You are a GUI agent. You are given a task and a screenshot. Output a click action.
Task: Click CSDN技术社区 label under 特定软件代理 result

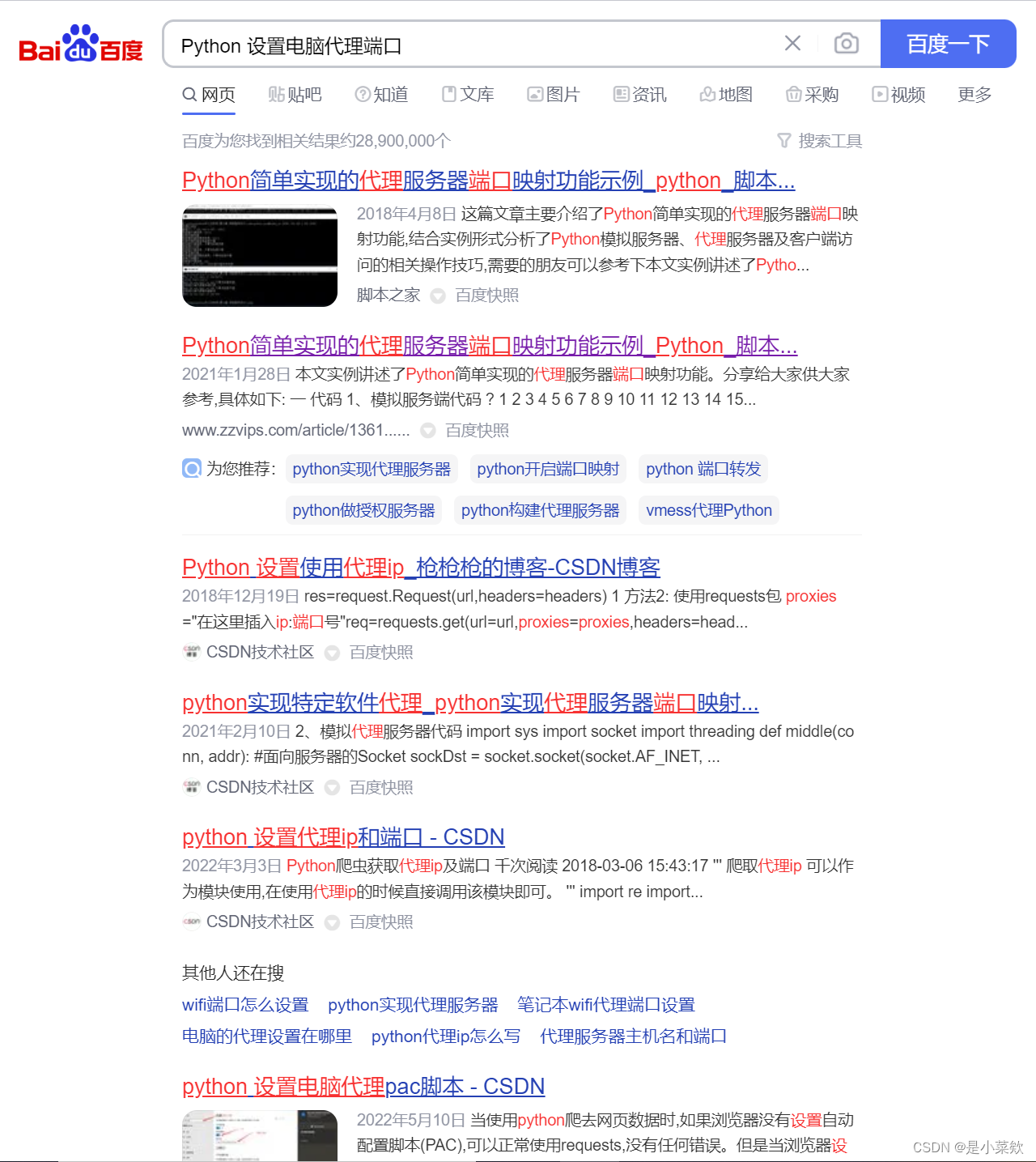tap(260, 787)
